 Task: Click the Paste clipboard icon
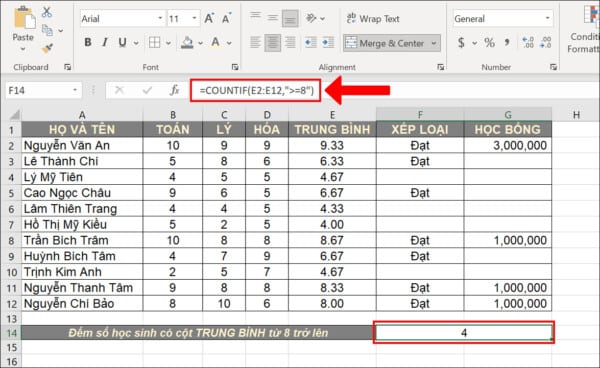24,18
